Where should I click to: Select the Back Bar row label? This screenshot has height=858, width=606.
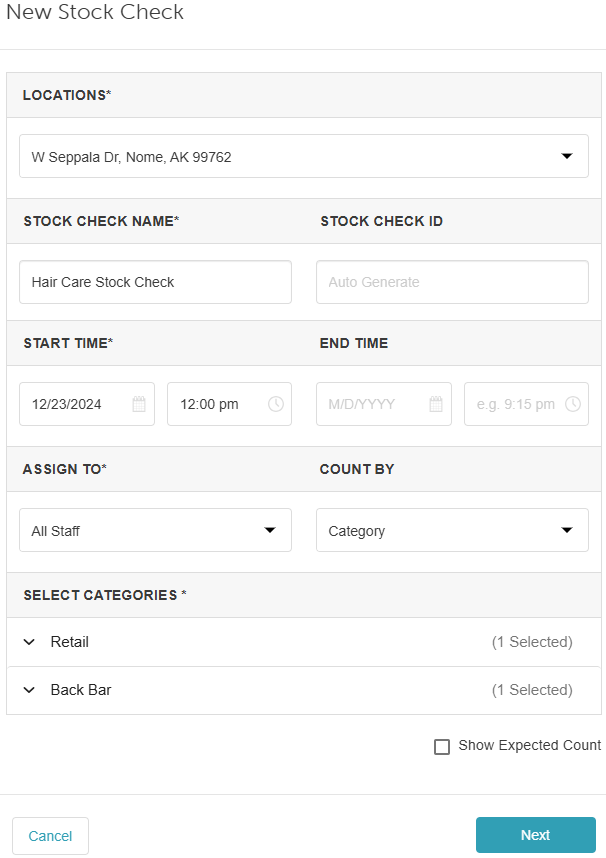[x=81, y=690]
